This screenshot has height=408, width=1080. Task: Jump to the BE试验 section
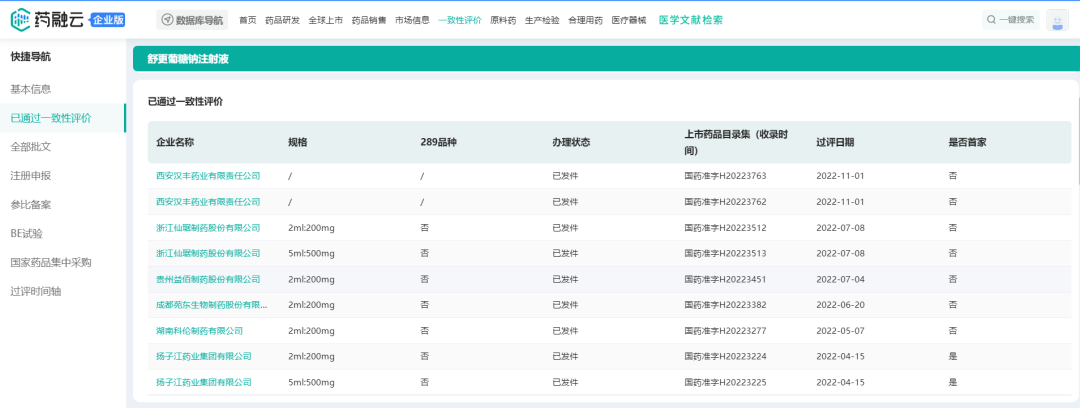coord(27,233)
